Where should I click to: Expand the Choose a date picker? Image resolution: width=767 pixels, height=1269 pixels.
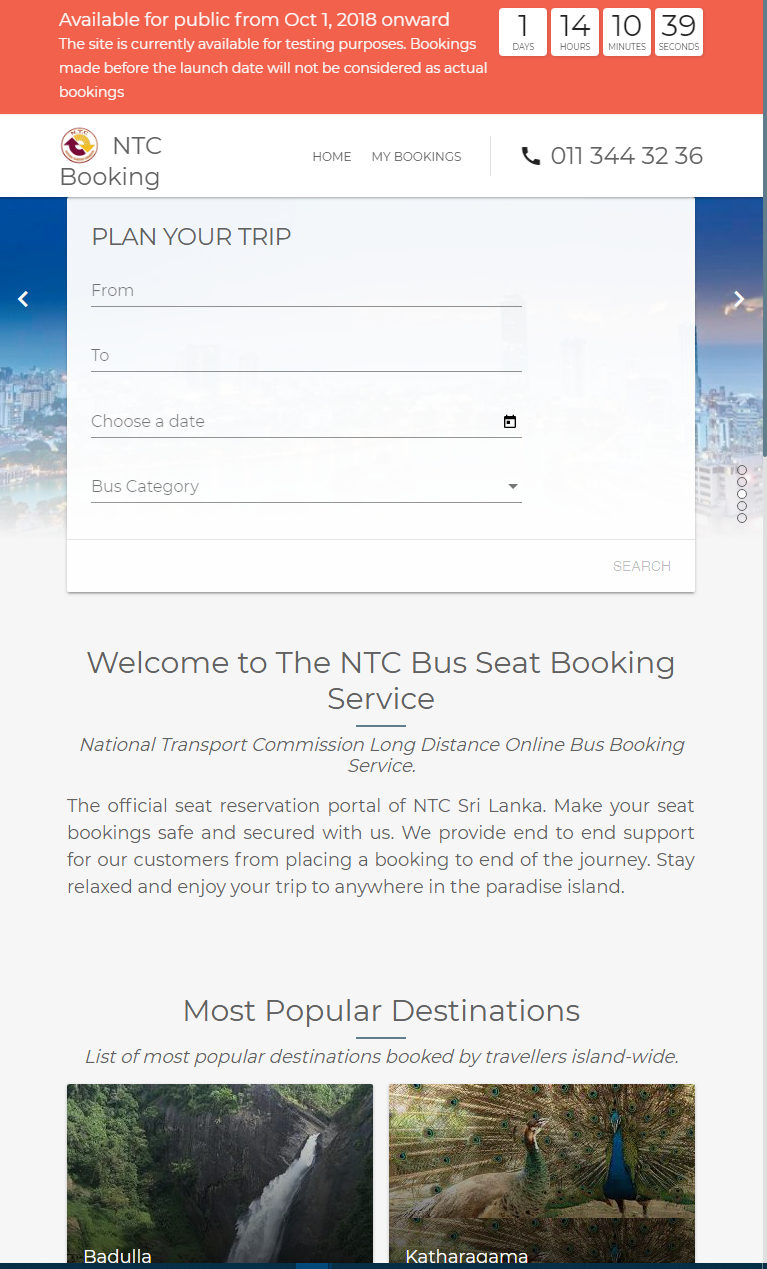coord(300,421)
